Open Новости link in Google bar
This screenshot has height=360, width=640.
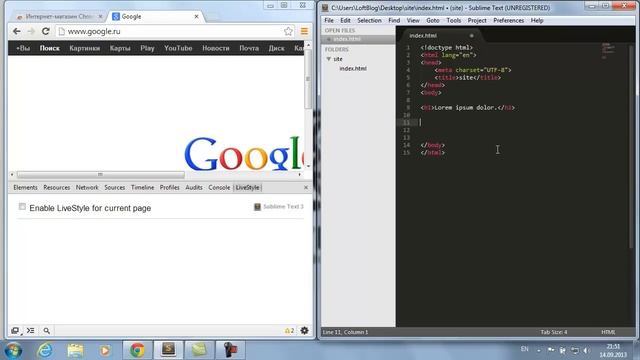[x=216, y=48]
